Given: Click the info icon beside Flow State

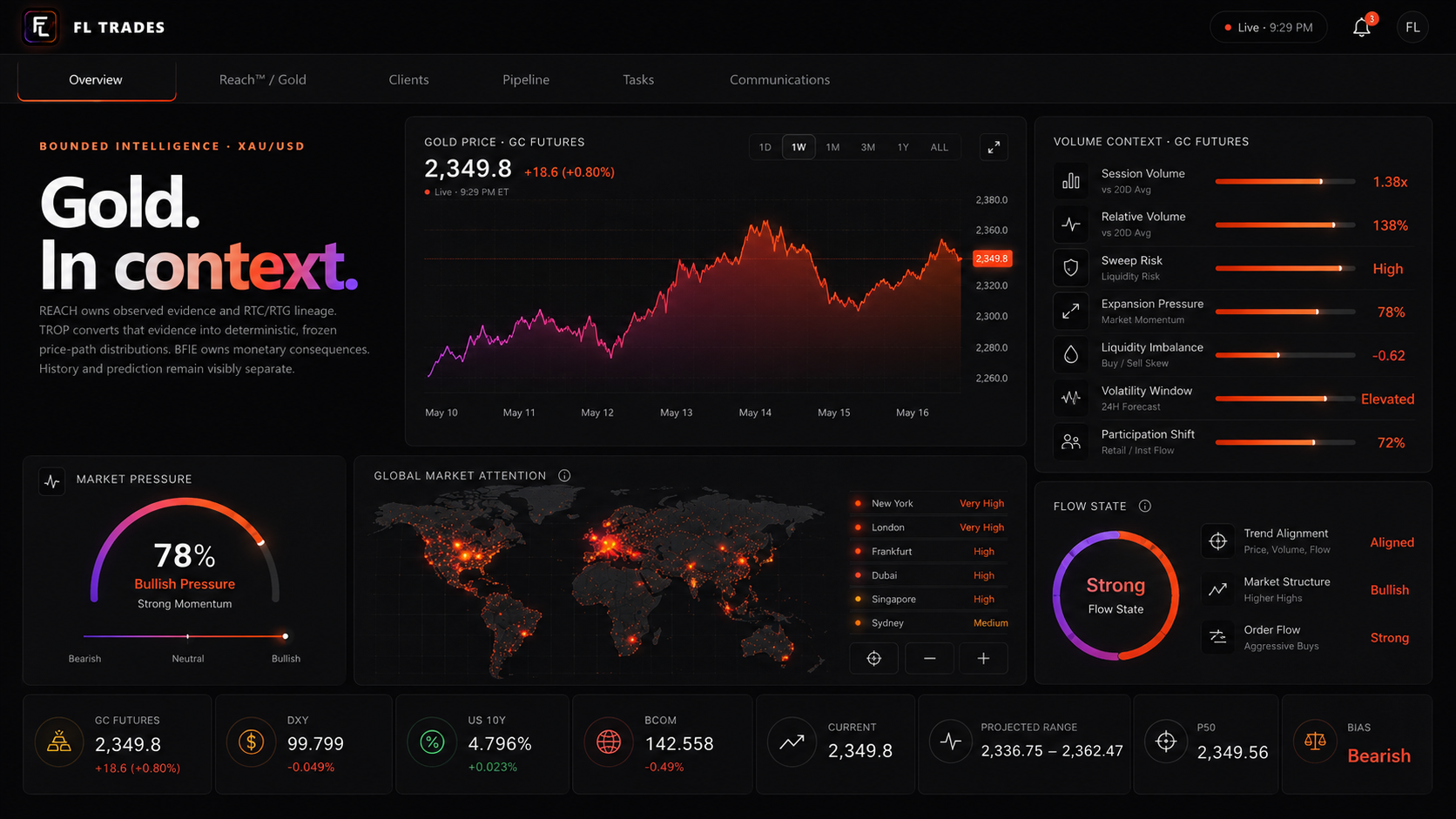Looking at the screenshot, I should coord(1145,506).
